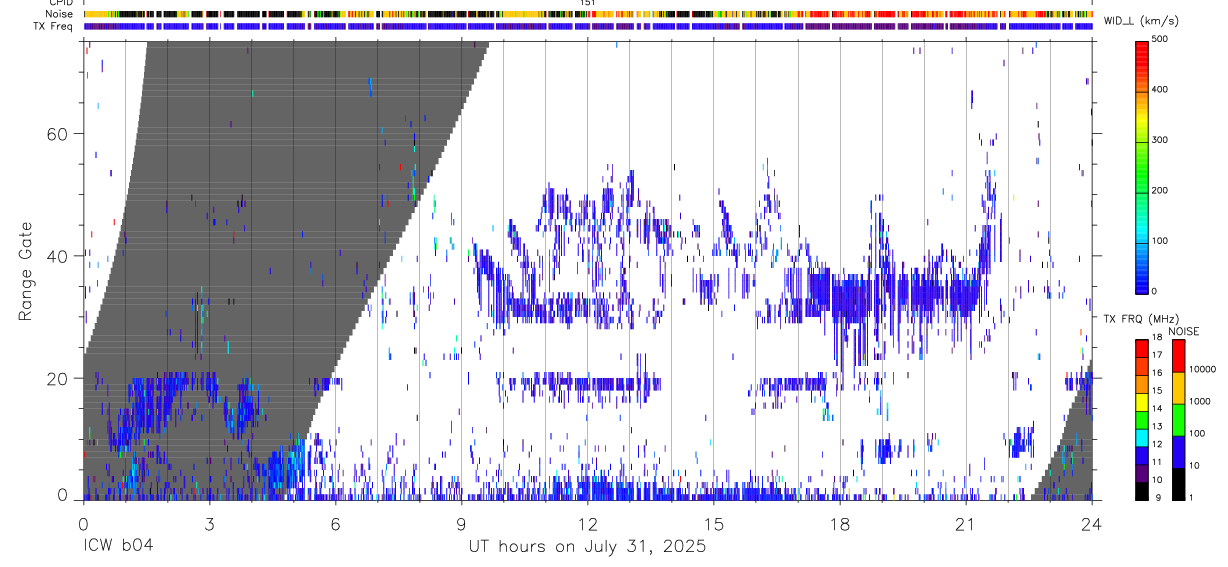The height and width of the screenshot is (567, 1228).
Task: Click the NOISE color scale bar
Action: click(1178, 419)
